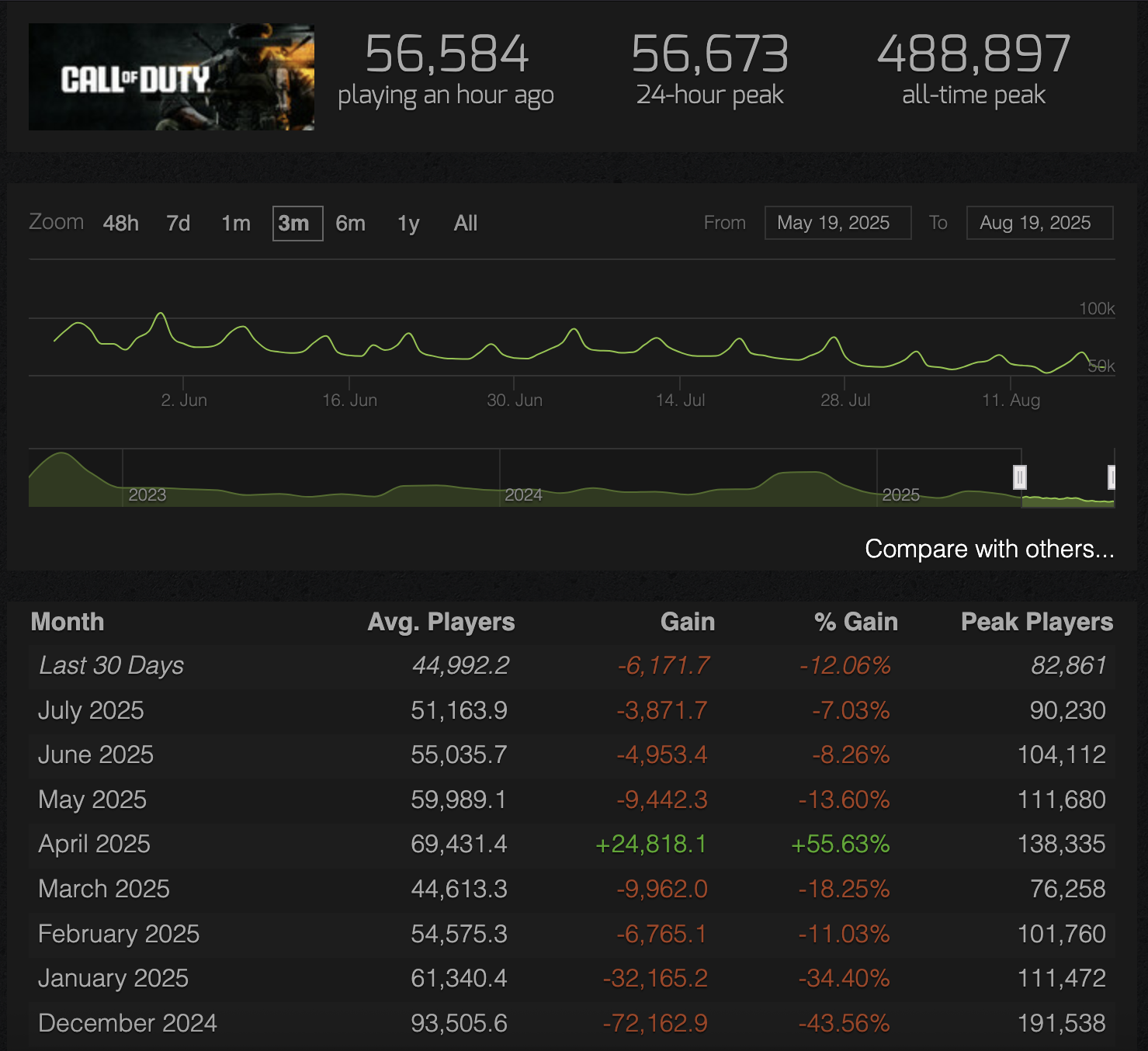This screenshot has height=1051, width=1148.
Task: Click the gain value -72,162.9
Action: (x=655, y=1023)
